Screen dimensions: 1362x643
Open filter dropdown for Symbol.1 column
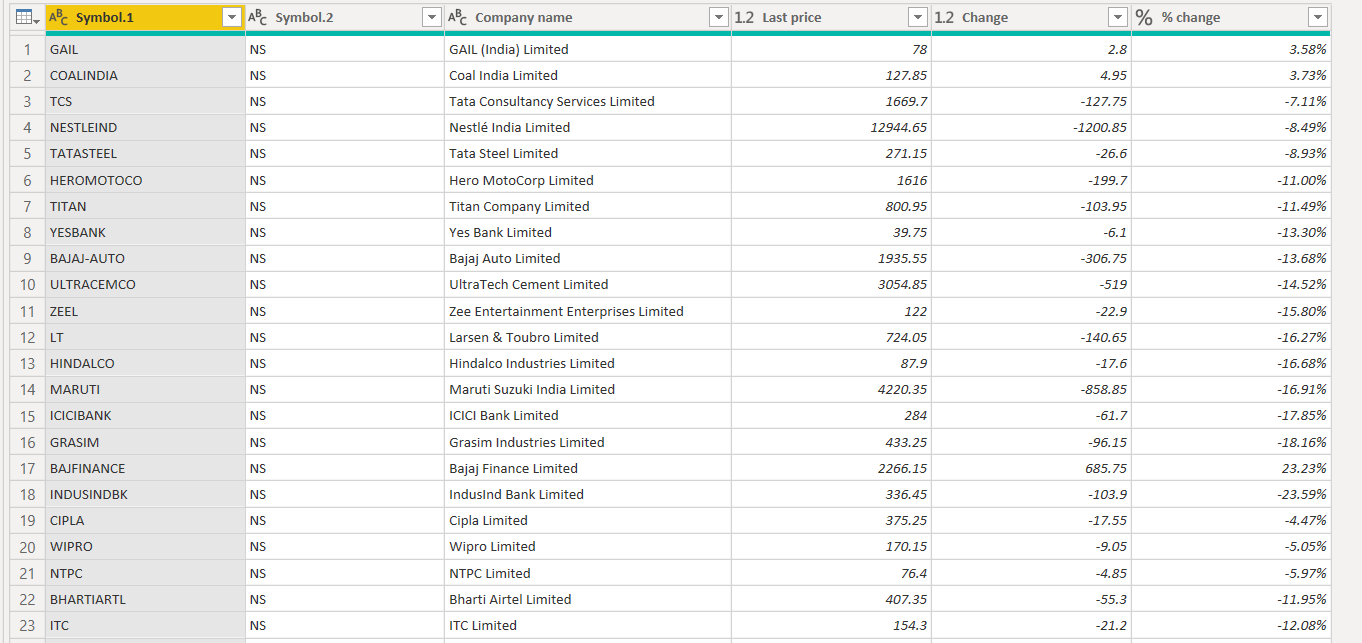pos(232,17)
